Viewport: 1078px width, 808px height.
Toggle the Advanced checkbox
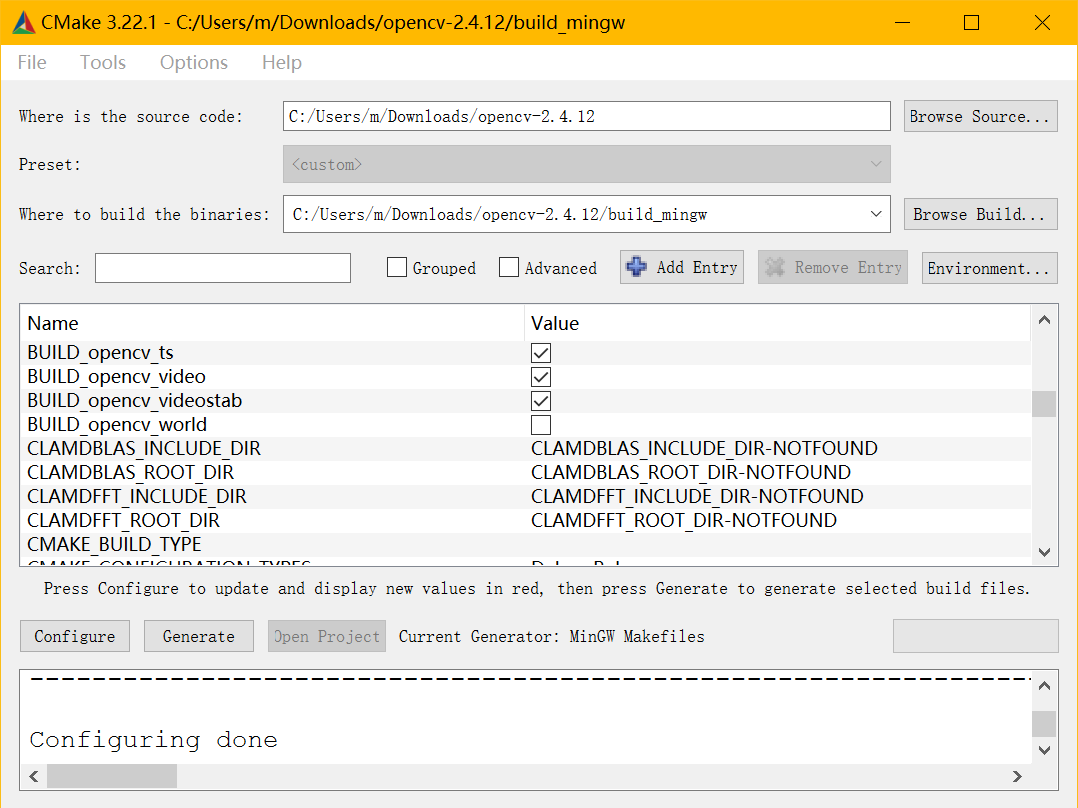[x=509, y=268]
